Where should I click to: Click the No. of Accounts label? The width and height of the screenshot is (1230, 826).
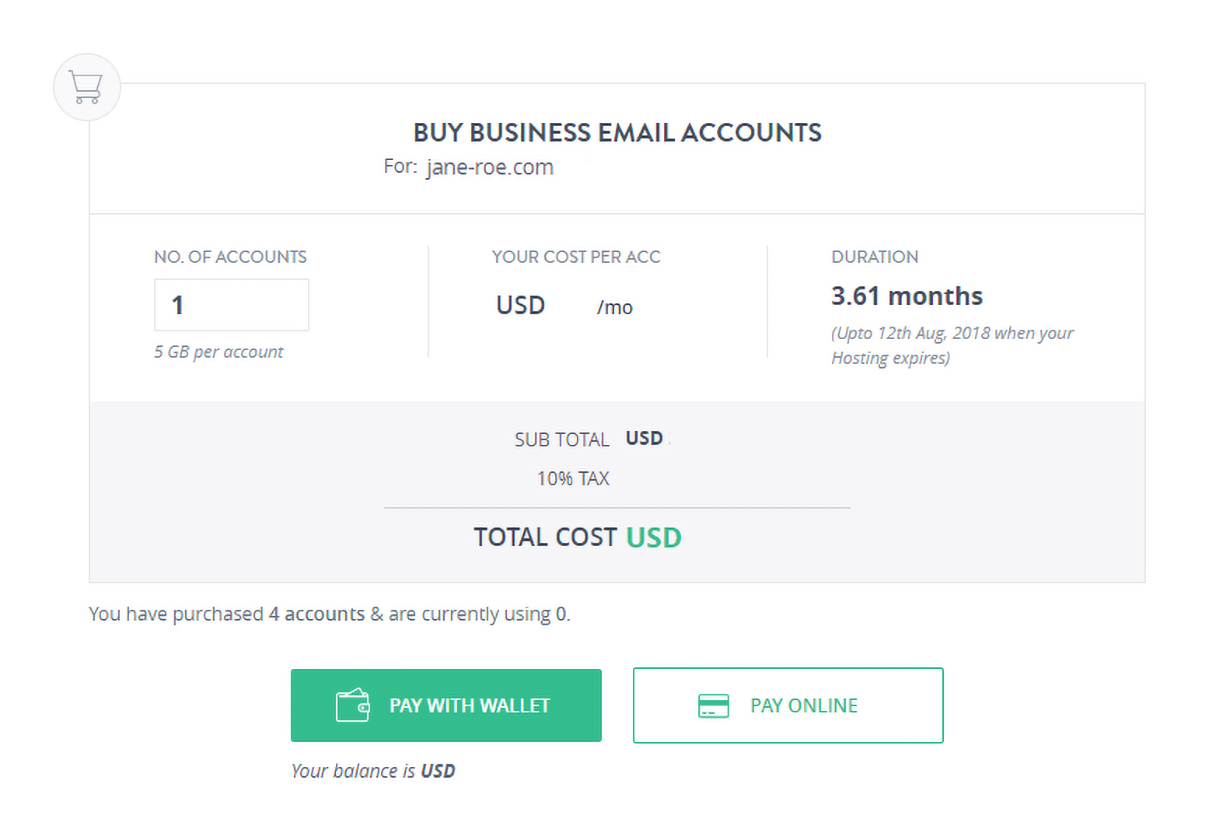tap(230, 257)
